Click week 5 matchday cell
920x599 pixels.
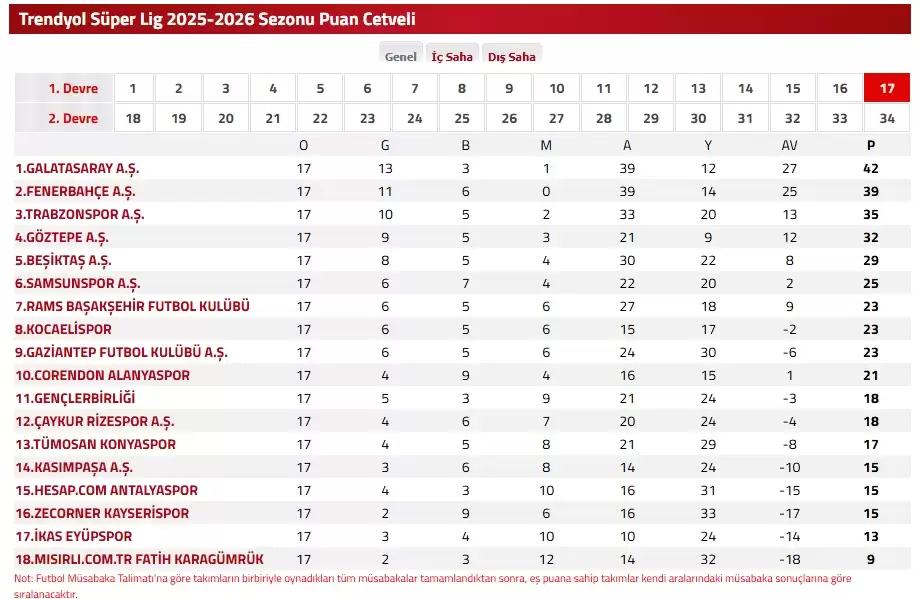[x=320, y=88]
